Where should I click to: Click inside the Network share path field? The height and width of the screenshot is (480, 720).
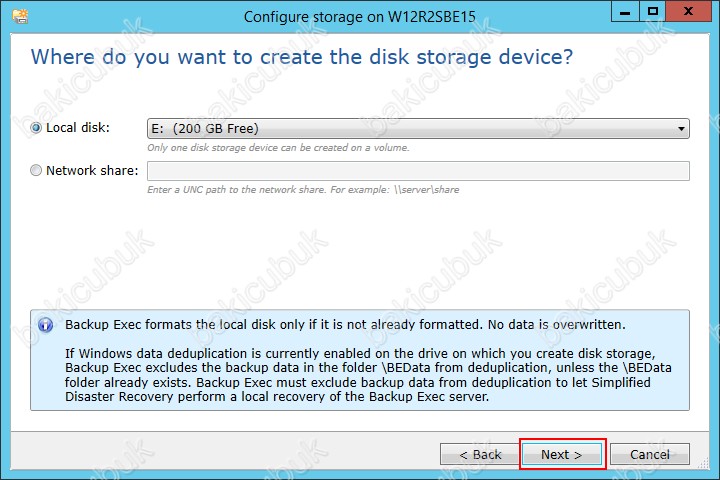(x=418, y=171)
